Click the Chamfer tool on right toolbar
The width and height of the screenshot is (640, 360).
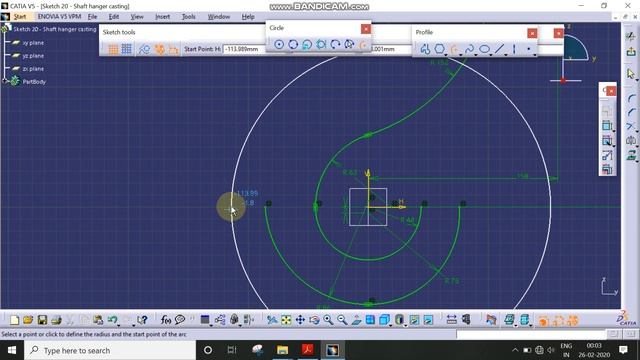click(631, 112)
